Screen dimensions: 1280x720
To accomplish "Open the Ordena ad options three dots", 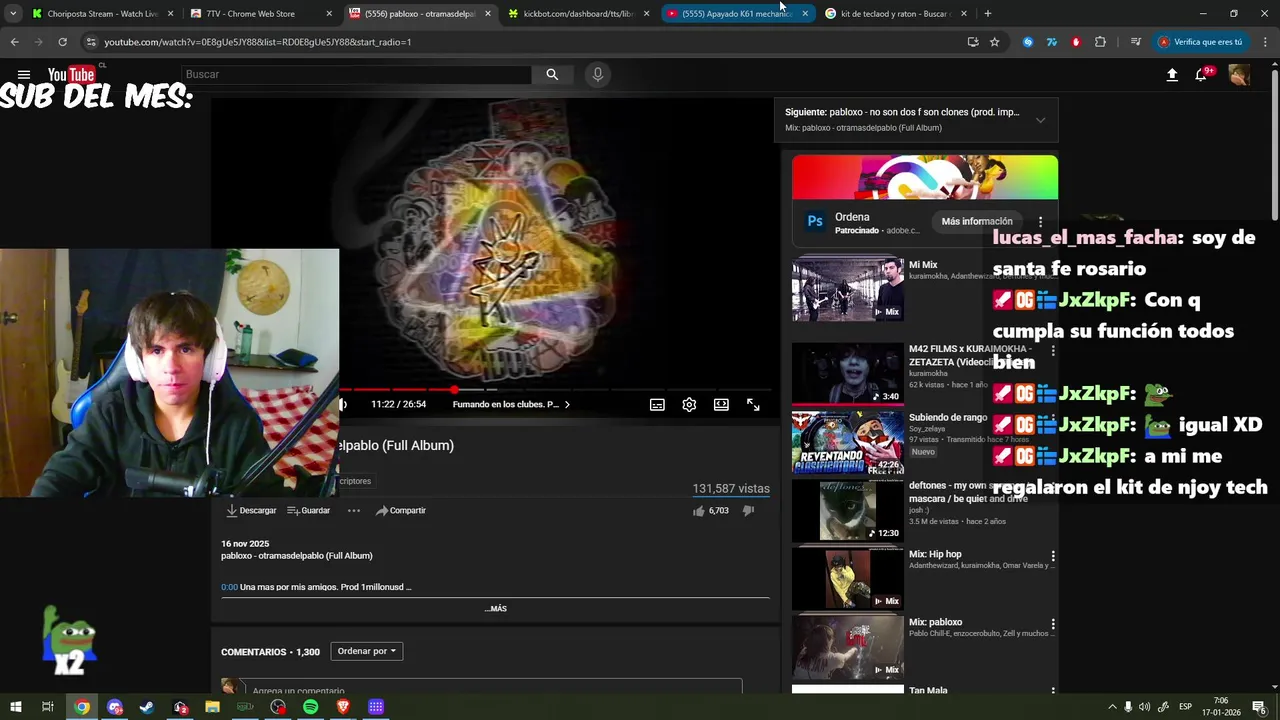I will click(1040, 221).
